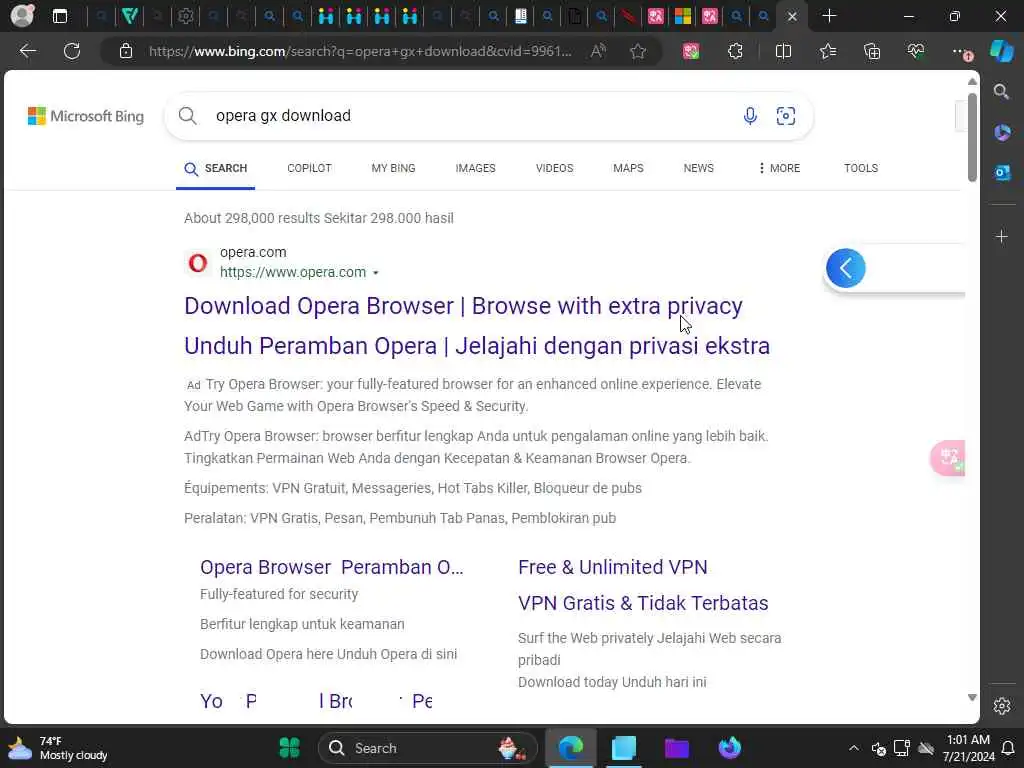Open the weather widget Mostly cloudy
The image size is (1024, 768).
coord(57,748)
